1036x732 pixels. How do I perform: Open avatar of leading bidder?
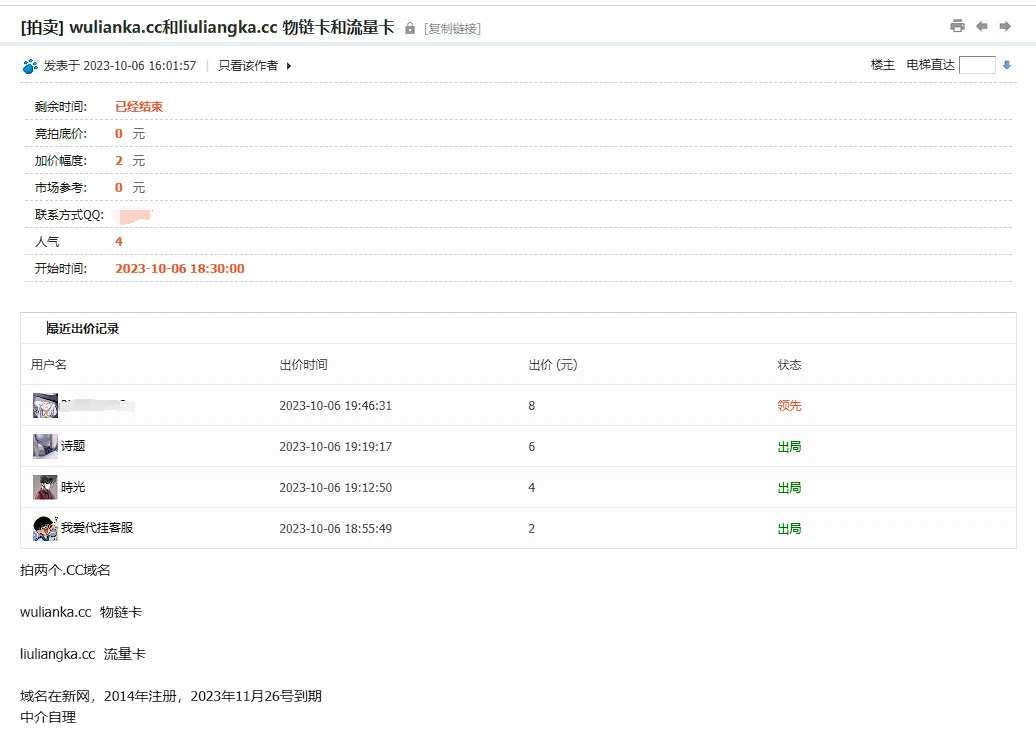(x=45, y=405)
